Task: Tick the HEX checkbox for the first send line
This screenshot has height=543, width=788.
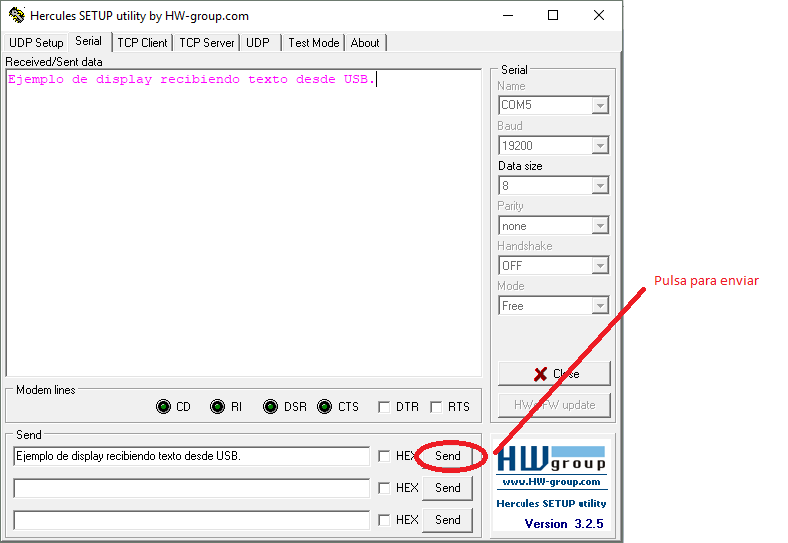Action: pos(384,456)
